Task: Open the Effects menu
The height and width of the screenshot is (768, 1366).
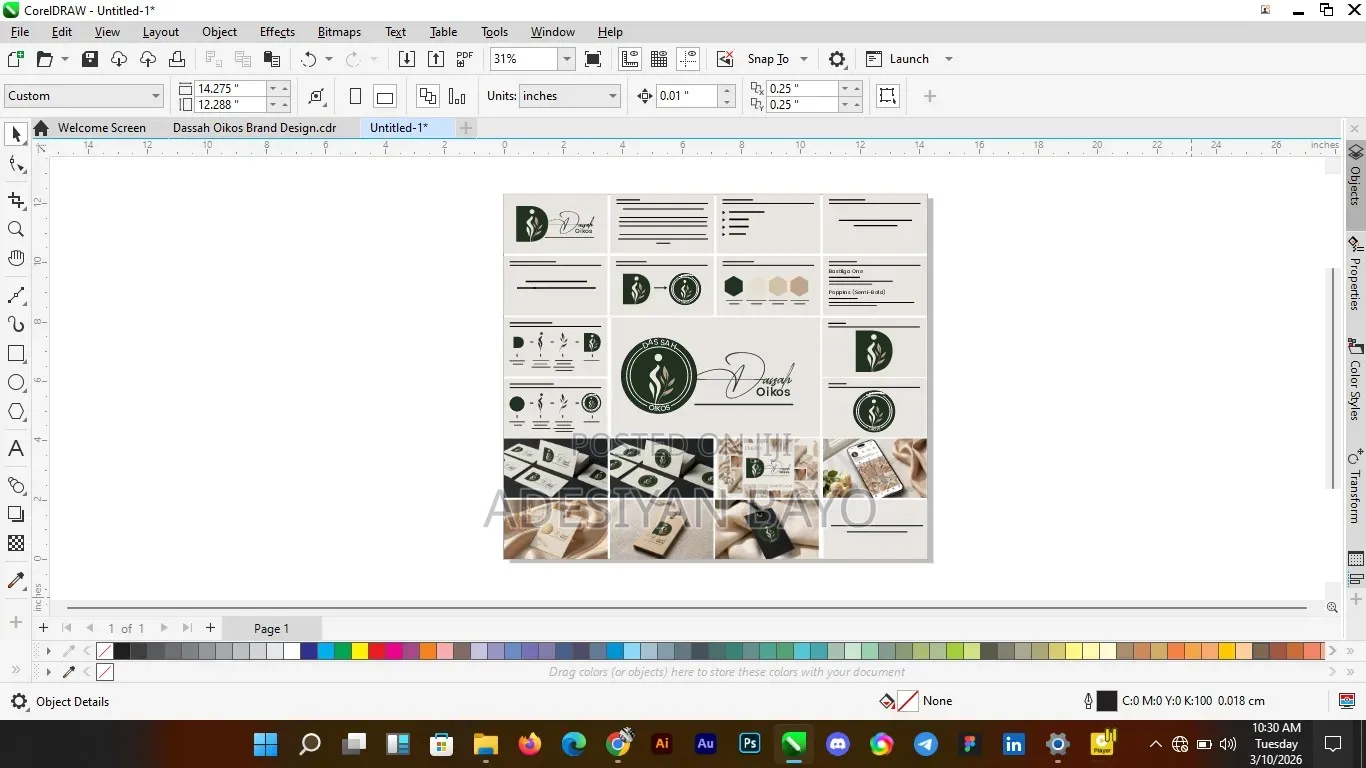Action: click(x=277, y=32)
